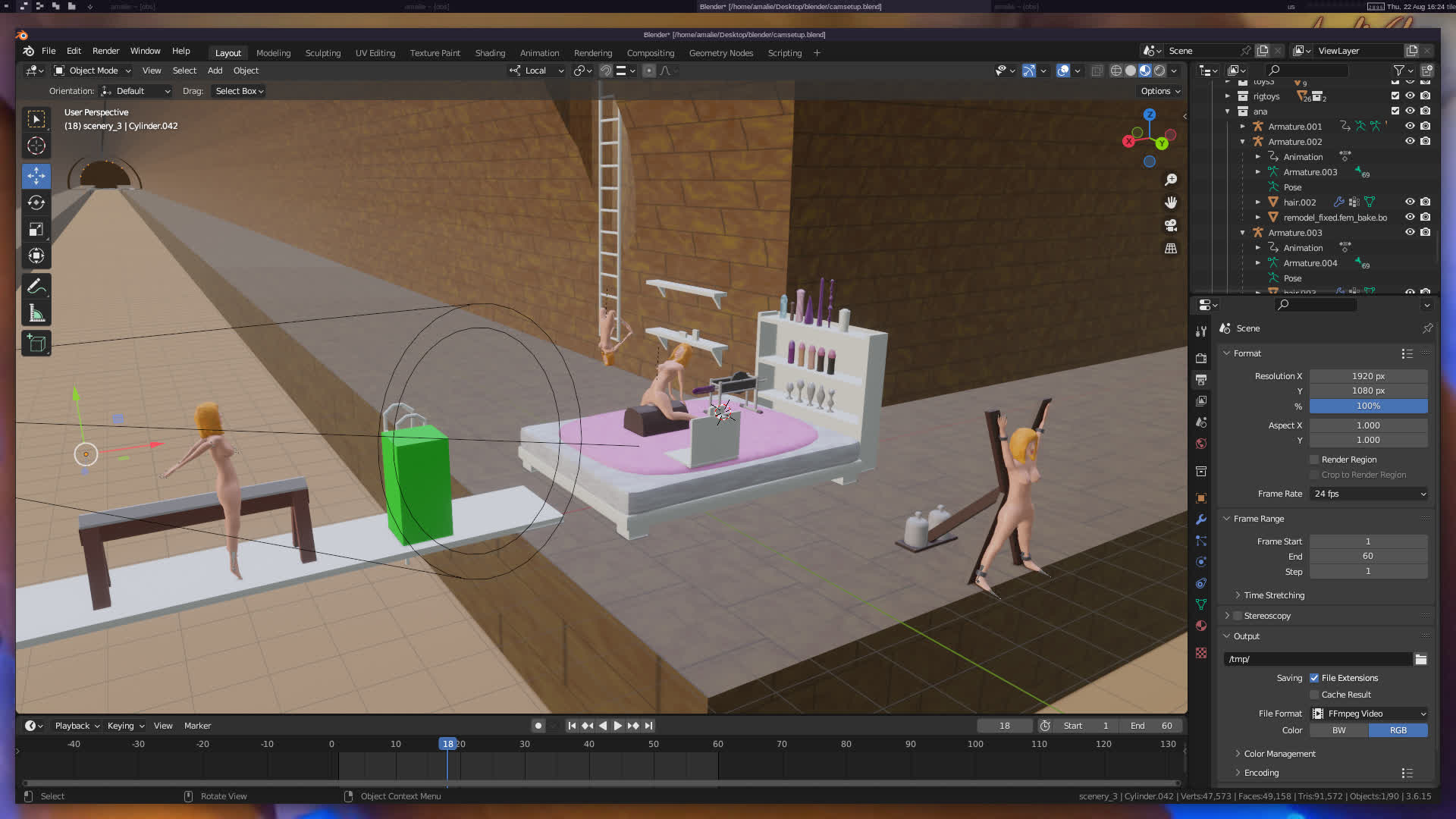Choose the Add Cube tool
Screen dimensions: 1456x819
click(x=36, y=344)
